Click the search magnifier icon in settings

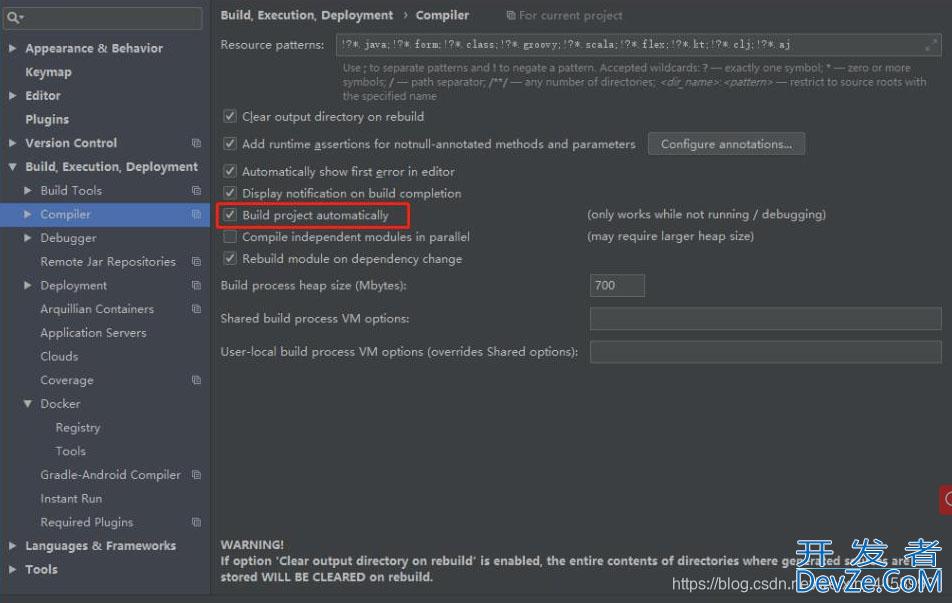[x=13, y=18]
